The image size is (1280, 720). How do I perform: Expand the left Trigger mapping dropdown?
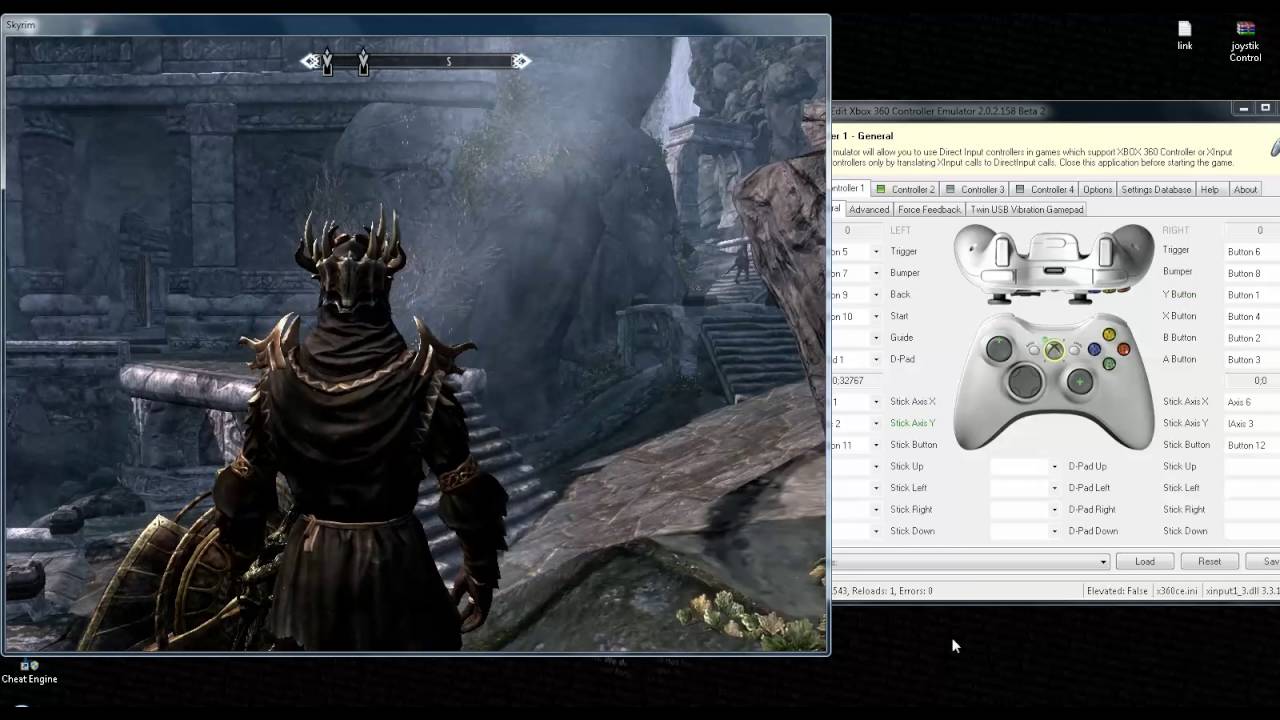click(x=876, y=252)
